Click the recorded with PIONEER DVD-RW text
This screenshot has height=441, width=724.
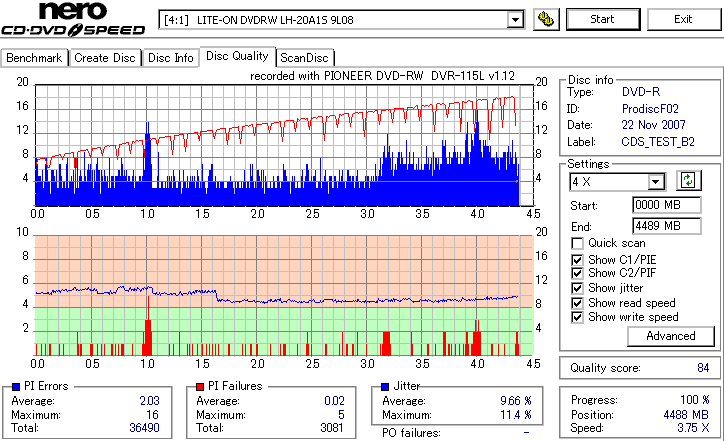[382, 76]
